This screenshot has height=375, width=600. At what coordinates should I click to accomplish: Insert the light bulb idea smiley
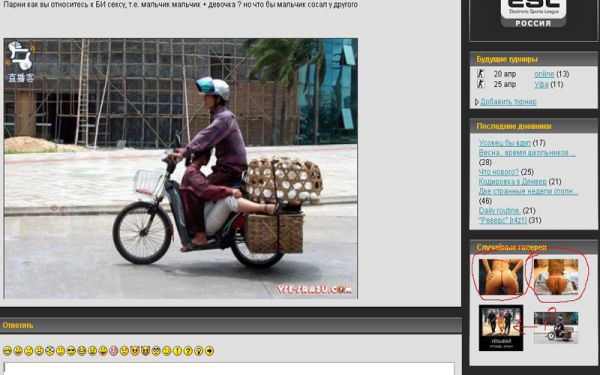[199, 351]
